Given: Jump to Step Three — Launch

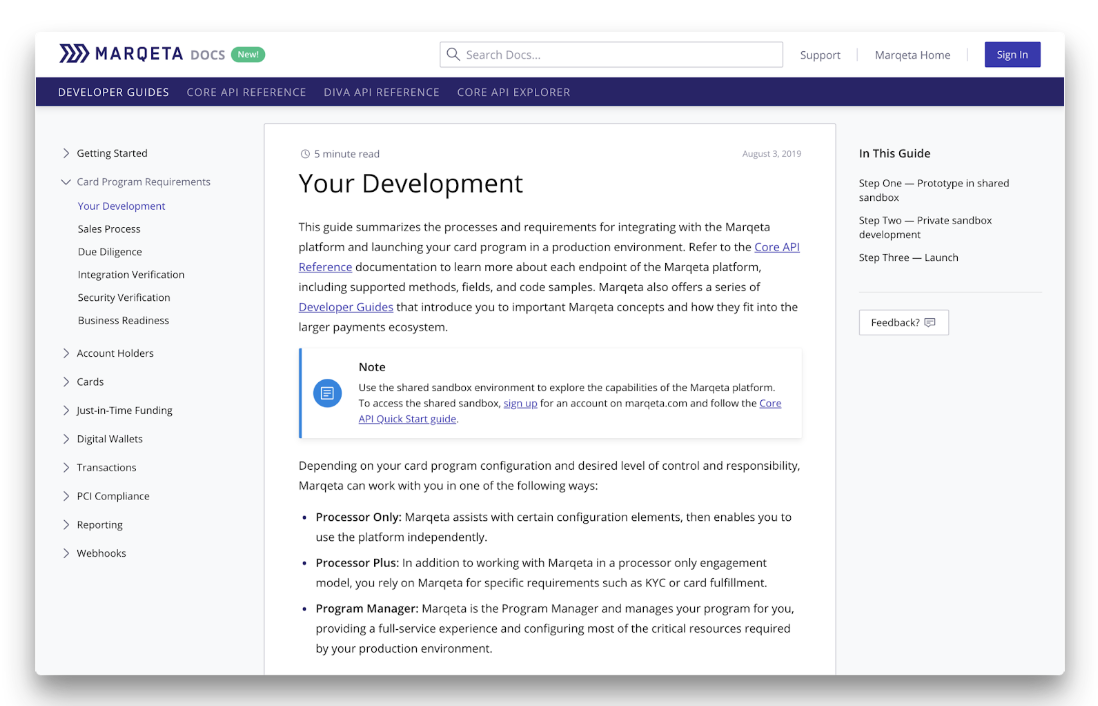Looking at the screenshot, I should click(x=909, y=258).
